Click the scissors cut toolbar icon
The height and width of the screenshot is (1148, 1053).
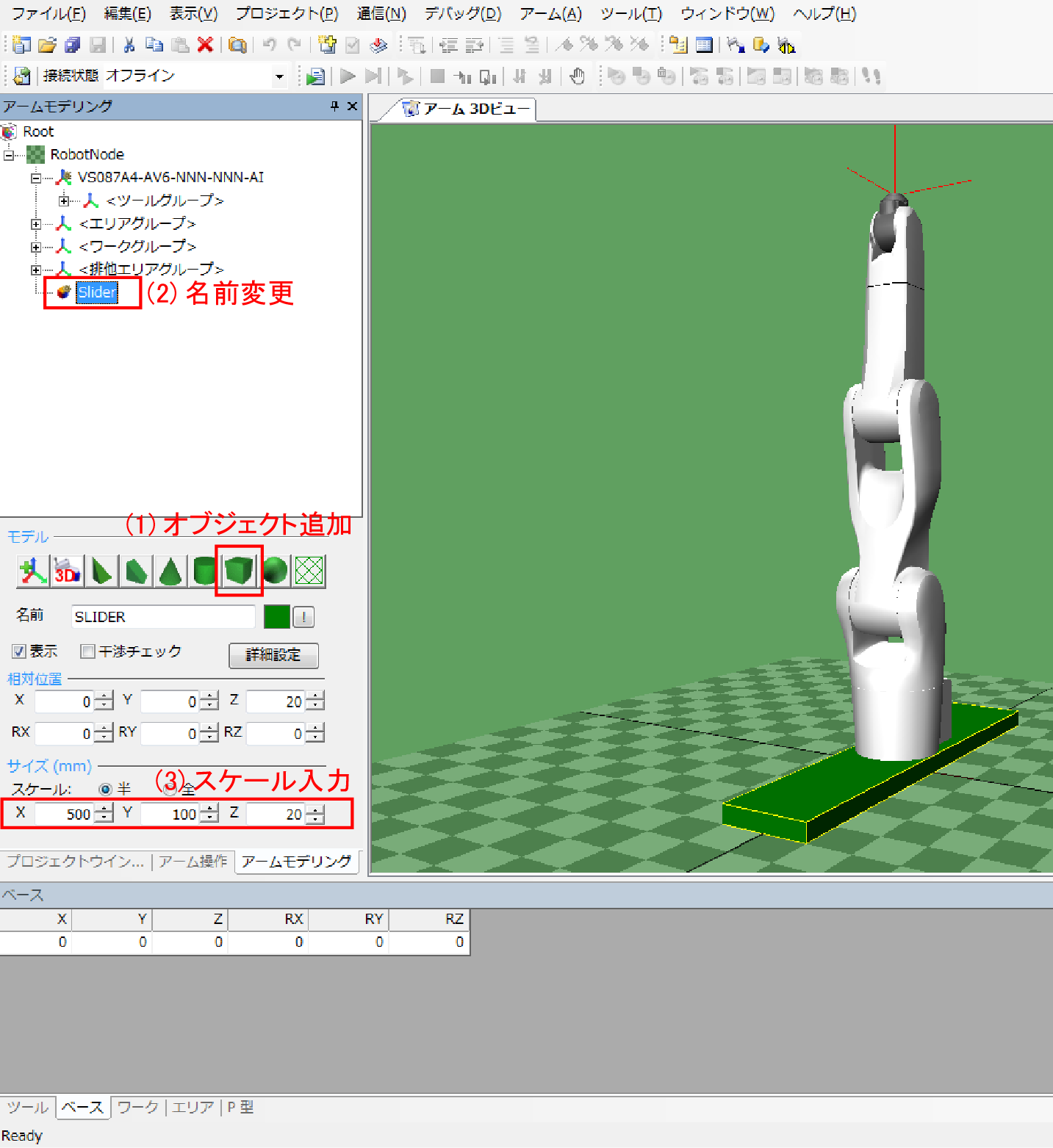129,45
